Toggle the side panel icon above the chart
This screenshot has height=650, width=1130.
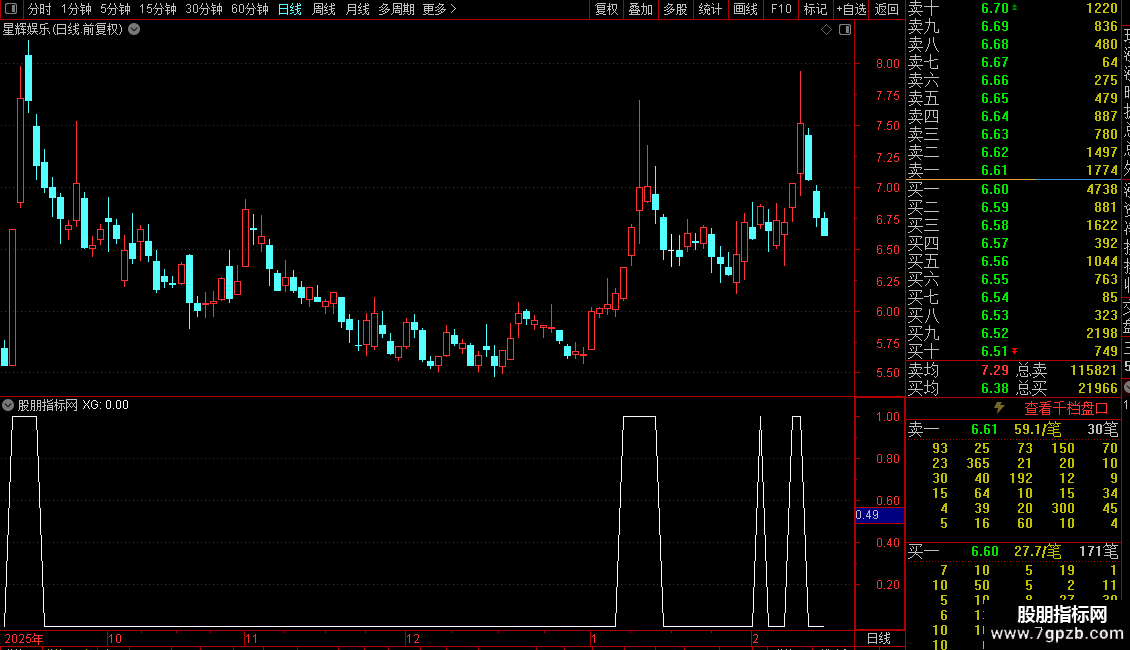click(x=845, y=30)
